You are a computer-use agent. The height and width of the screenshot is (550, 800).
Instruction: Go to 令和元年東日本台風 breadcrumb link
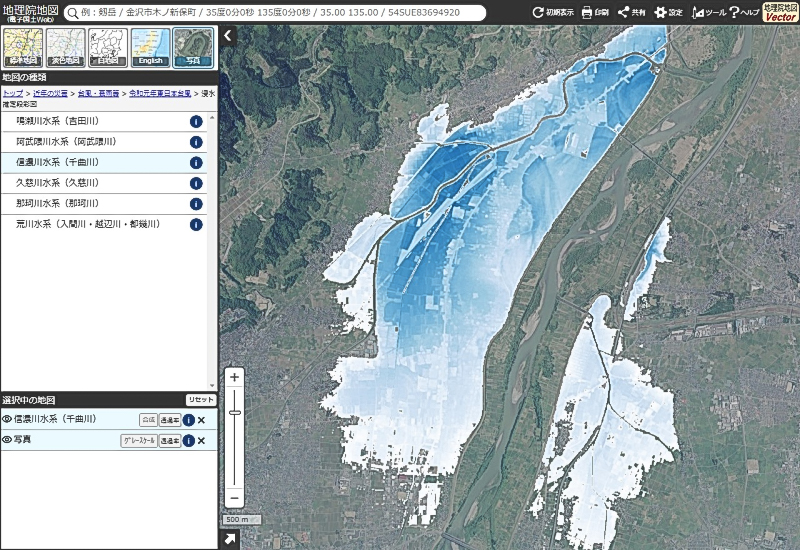click(x=160, y=93)
